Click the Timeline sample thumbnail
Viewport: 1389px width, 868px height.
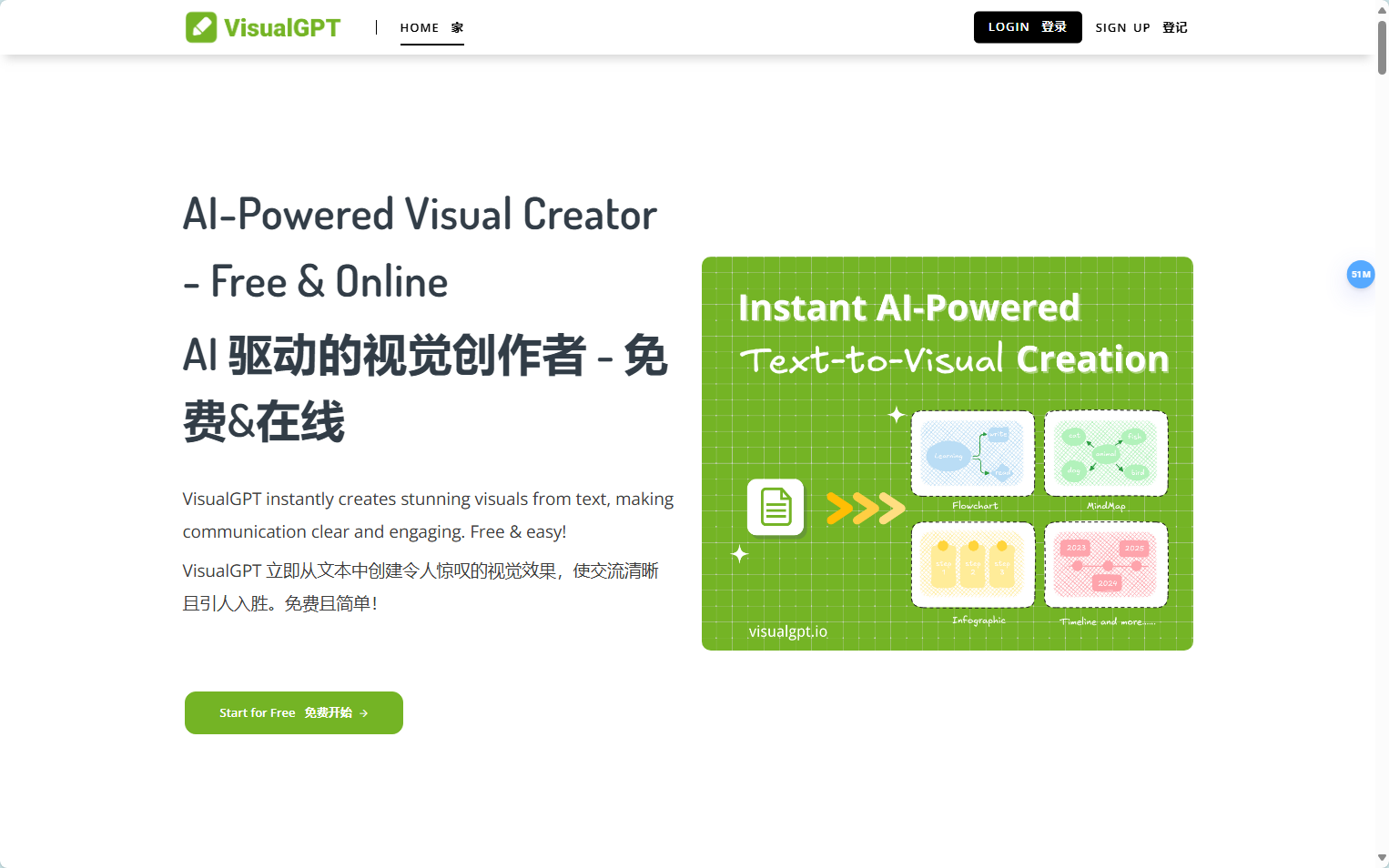pos(1106,565)
